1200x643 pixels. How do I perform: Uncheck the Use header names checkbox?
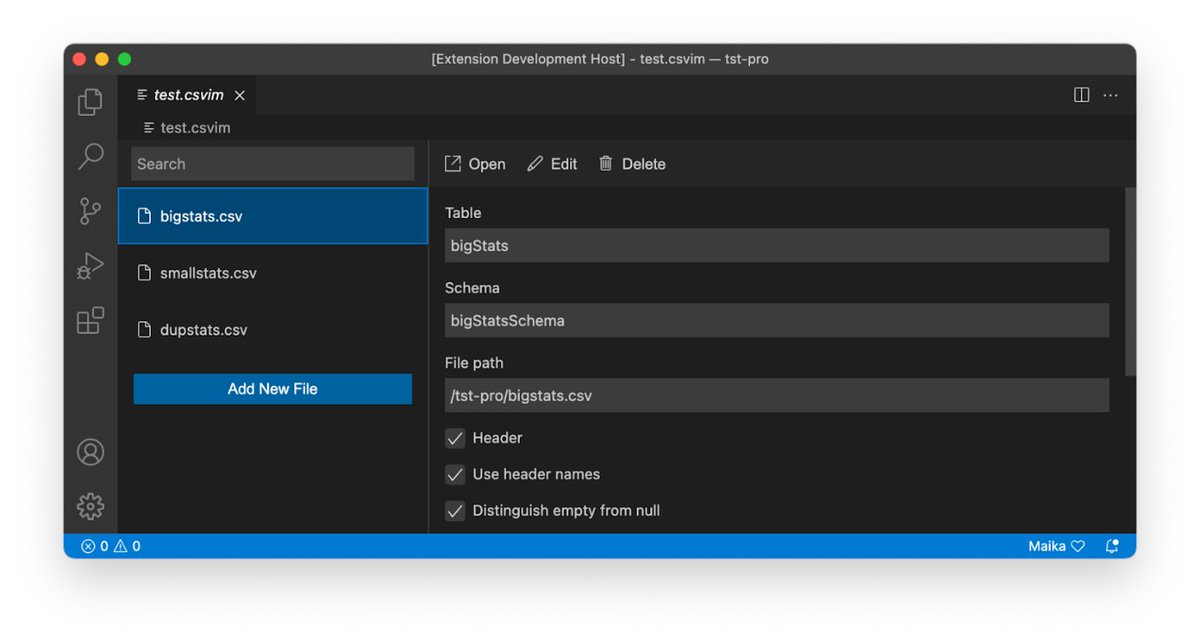tap(455, 474)
